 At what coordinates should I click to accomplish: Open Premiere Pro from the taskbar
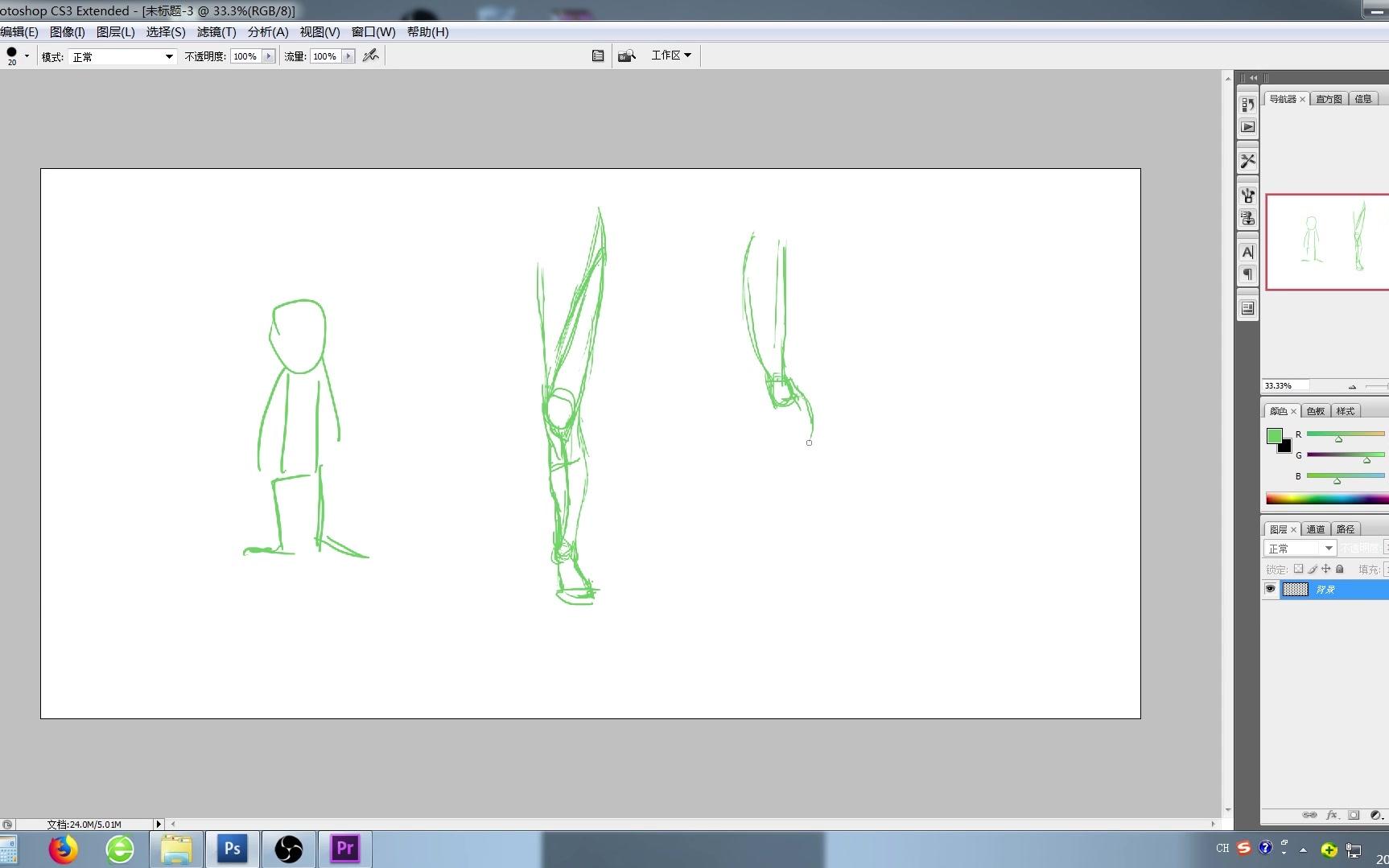coord(345,849)
